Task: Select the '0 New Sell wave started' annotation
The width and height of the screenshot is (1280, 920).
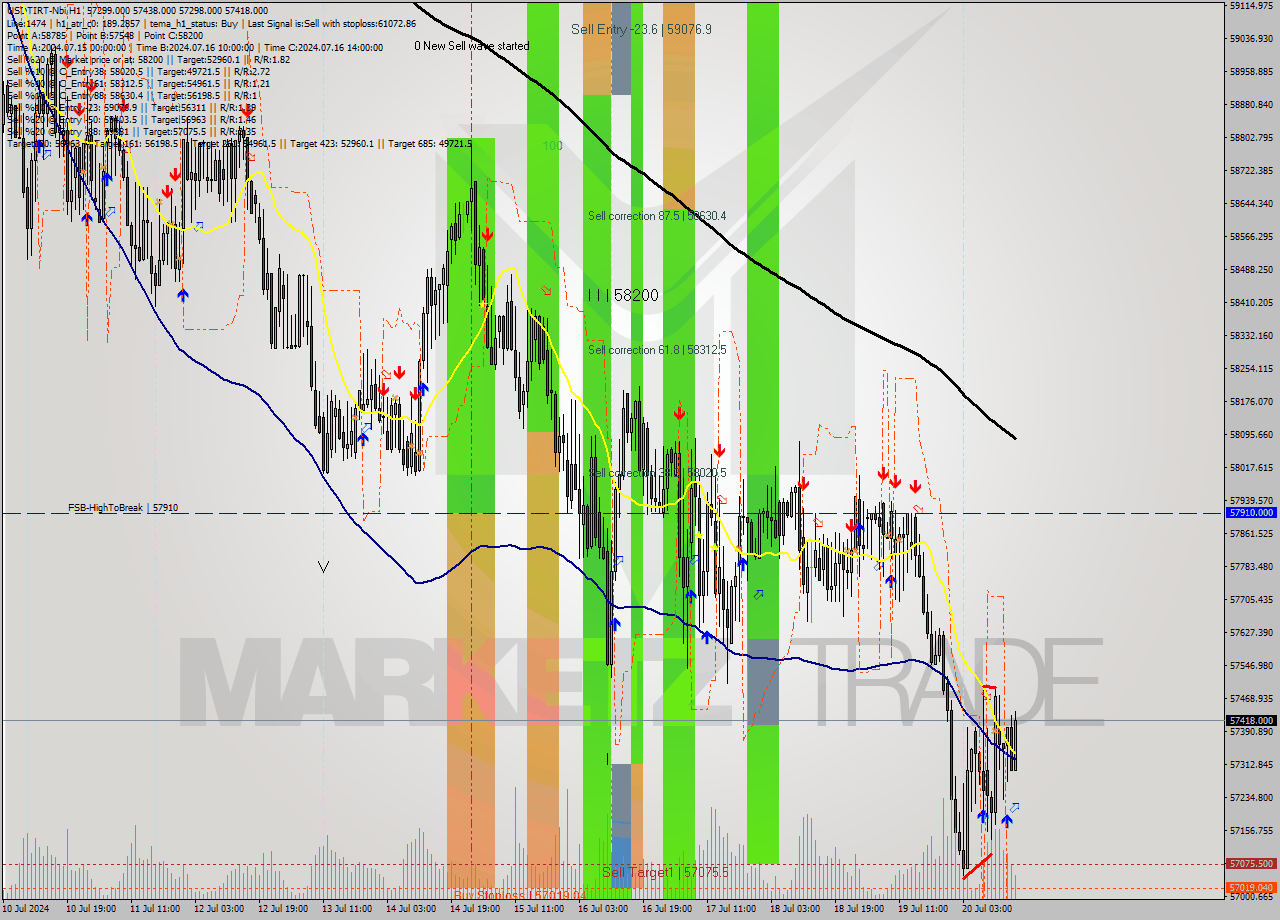Action: pos(472,46)
